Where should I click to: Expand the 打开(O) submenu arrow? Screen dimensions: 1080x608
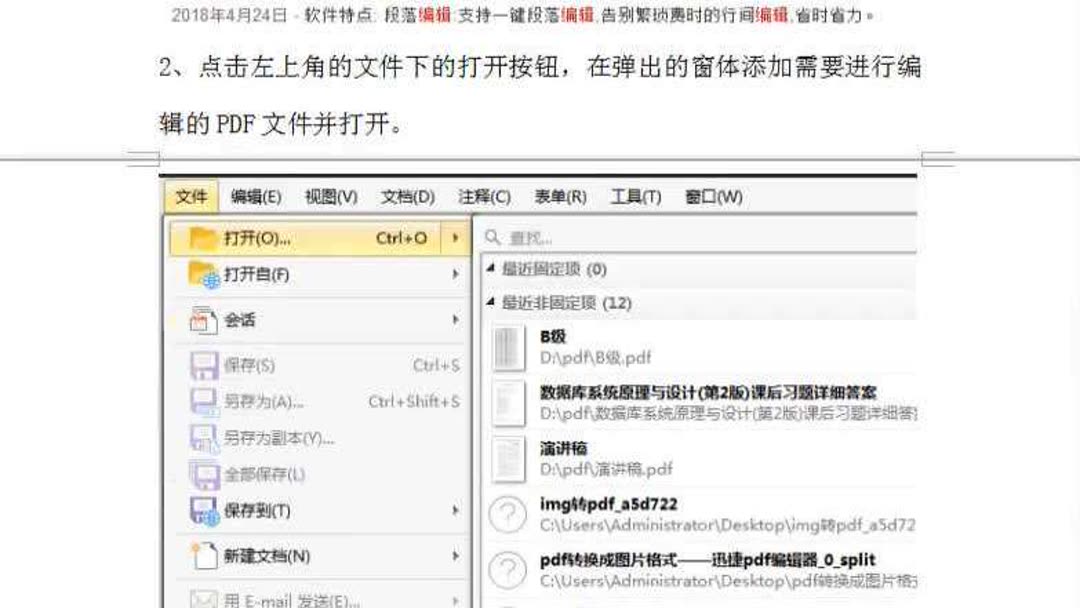[x=456, y=239]
